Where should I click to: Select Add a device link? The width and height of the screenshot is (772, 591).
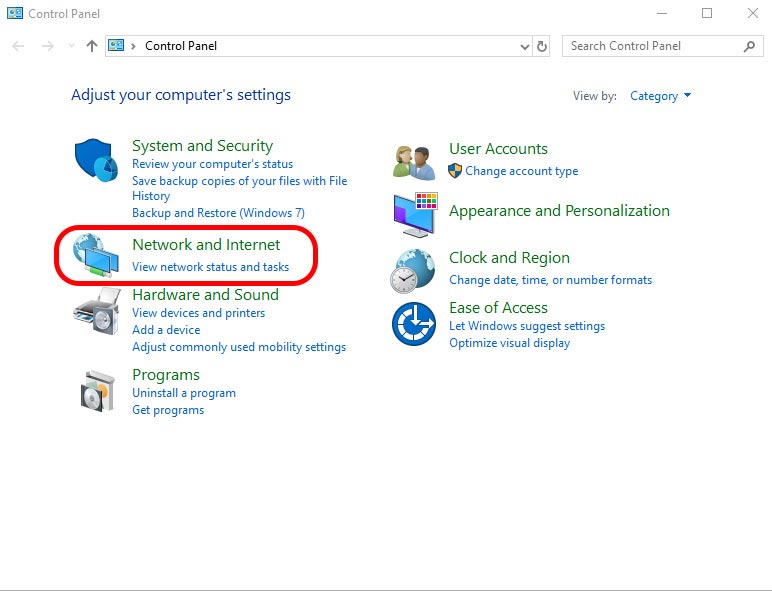point(166,329)
